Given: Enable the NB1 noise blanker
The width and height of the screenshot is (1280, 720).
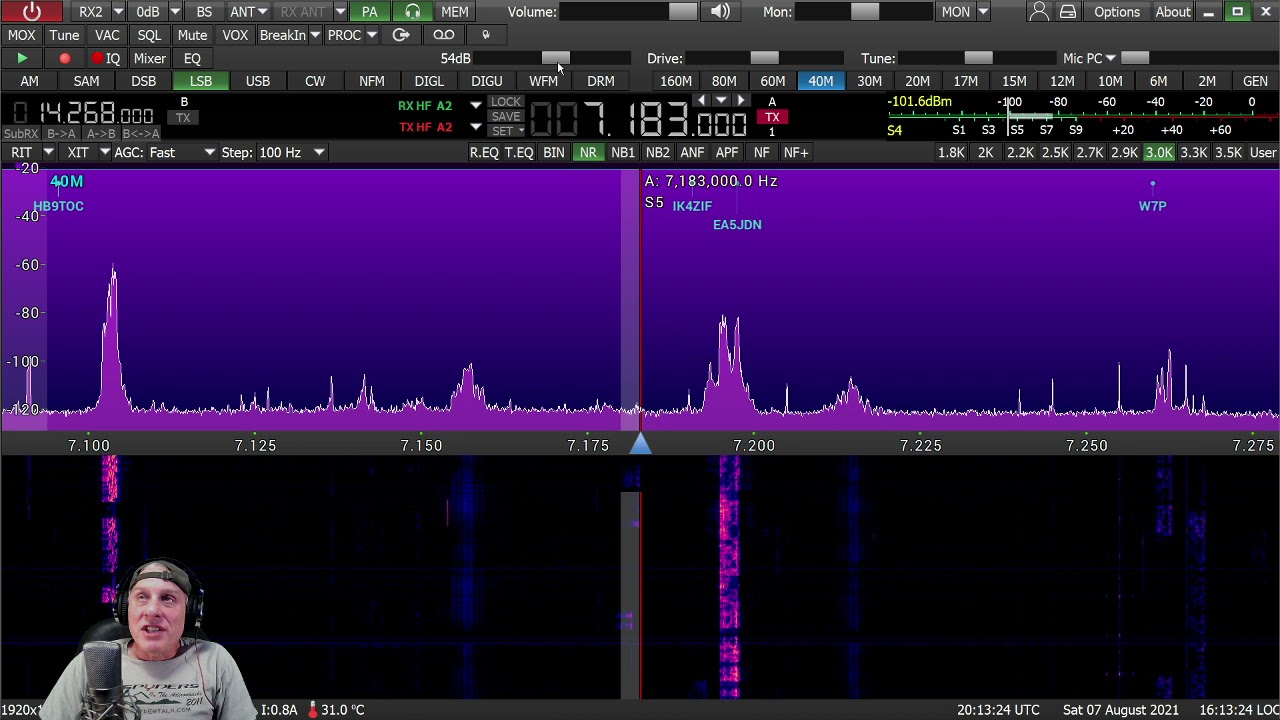Looking at the screenshot, I should point(622,152).
